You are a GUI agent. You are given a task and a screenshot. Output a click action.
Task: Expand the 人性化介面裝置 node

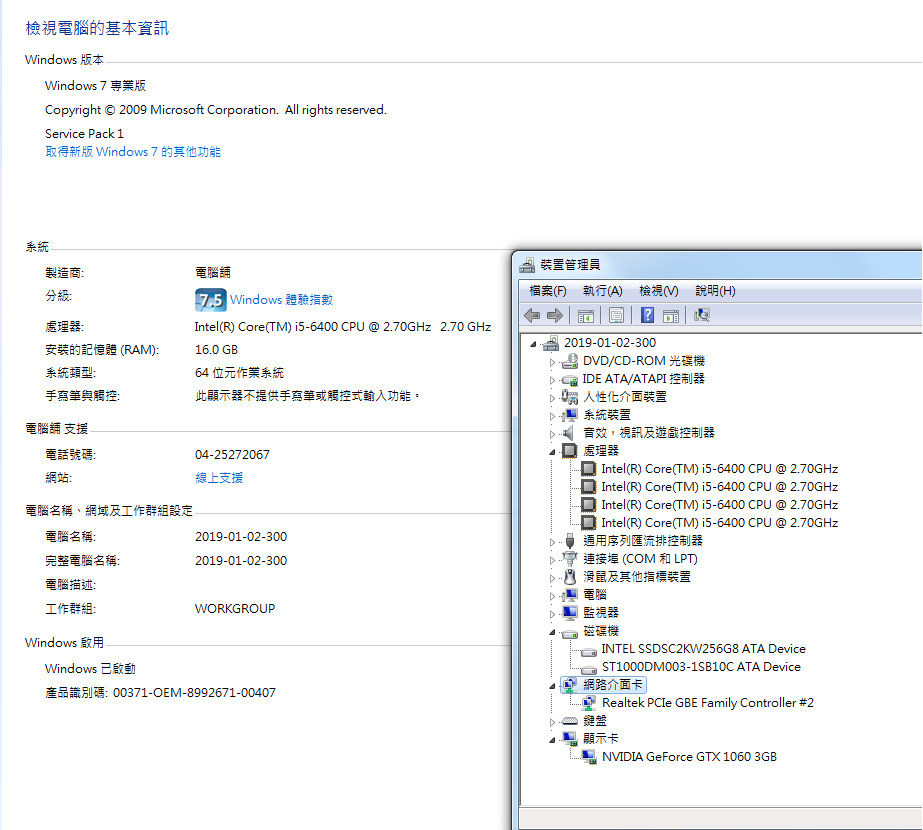point(552,398)
